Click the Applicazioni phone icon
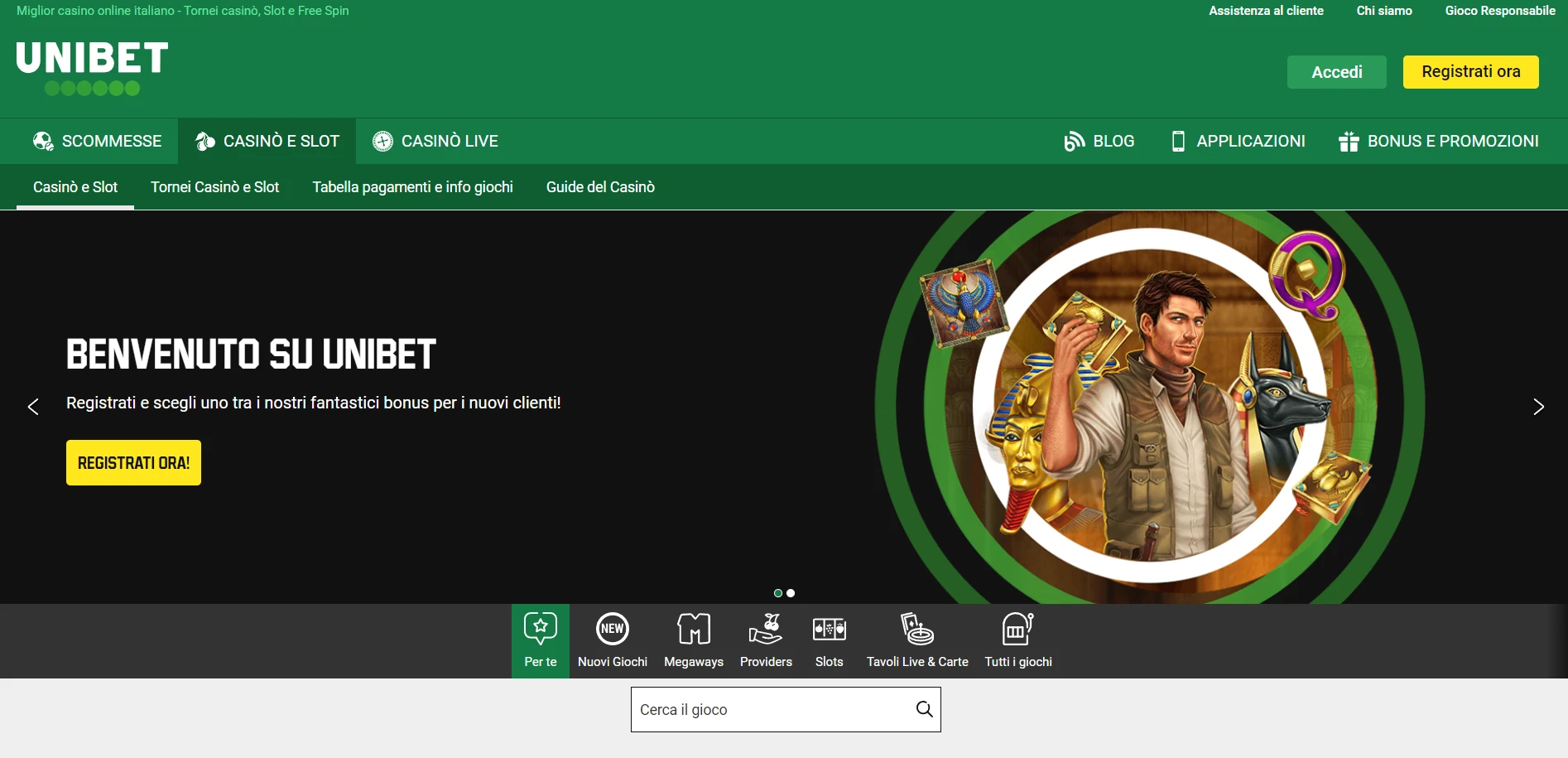The image size is (1568, 758). pyautogui.click(x=1178, y=142)
